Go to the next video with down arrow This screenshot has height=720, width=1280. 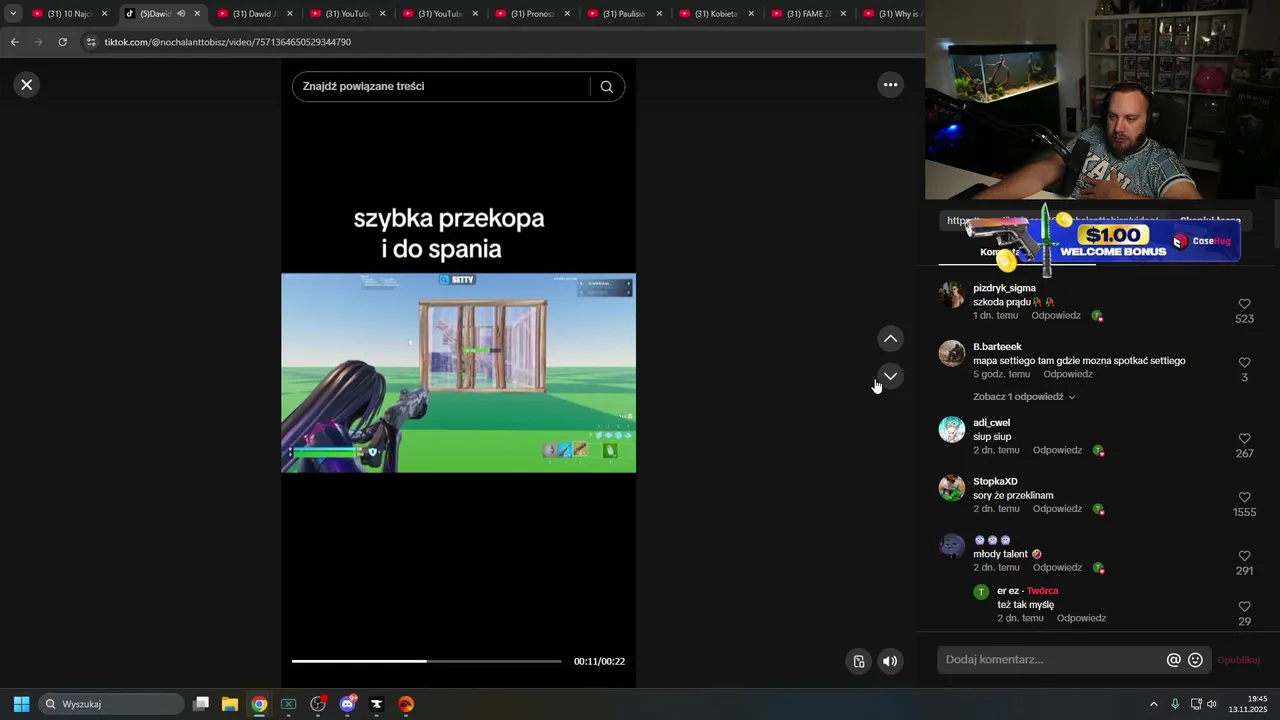click(x=890, y=376)
